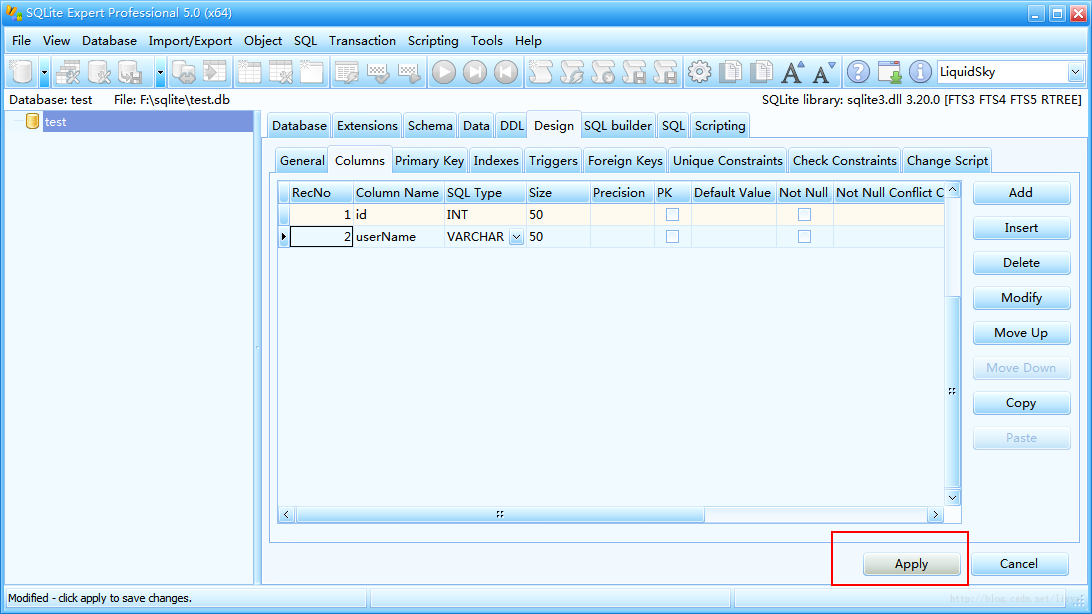The width and height of the screenshot is (1092, 614).
Task: Toggle Not Null checkbox for userName row
Action: click(x=804, y=237)
